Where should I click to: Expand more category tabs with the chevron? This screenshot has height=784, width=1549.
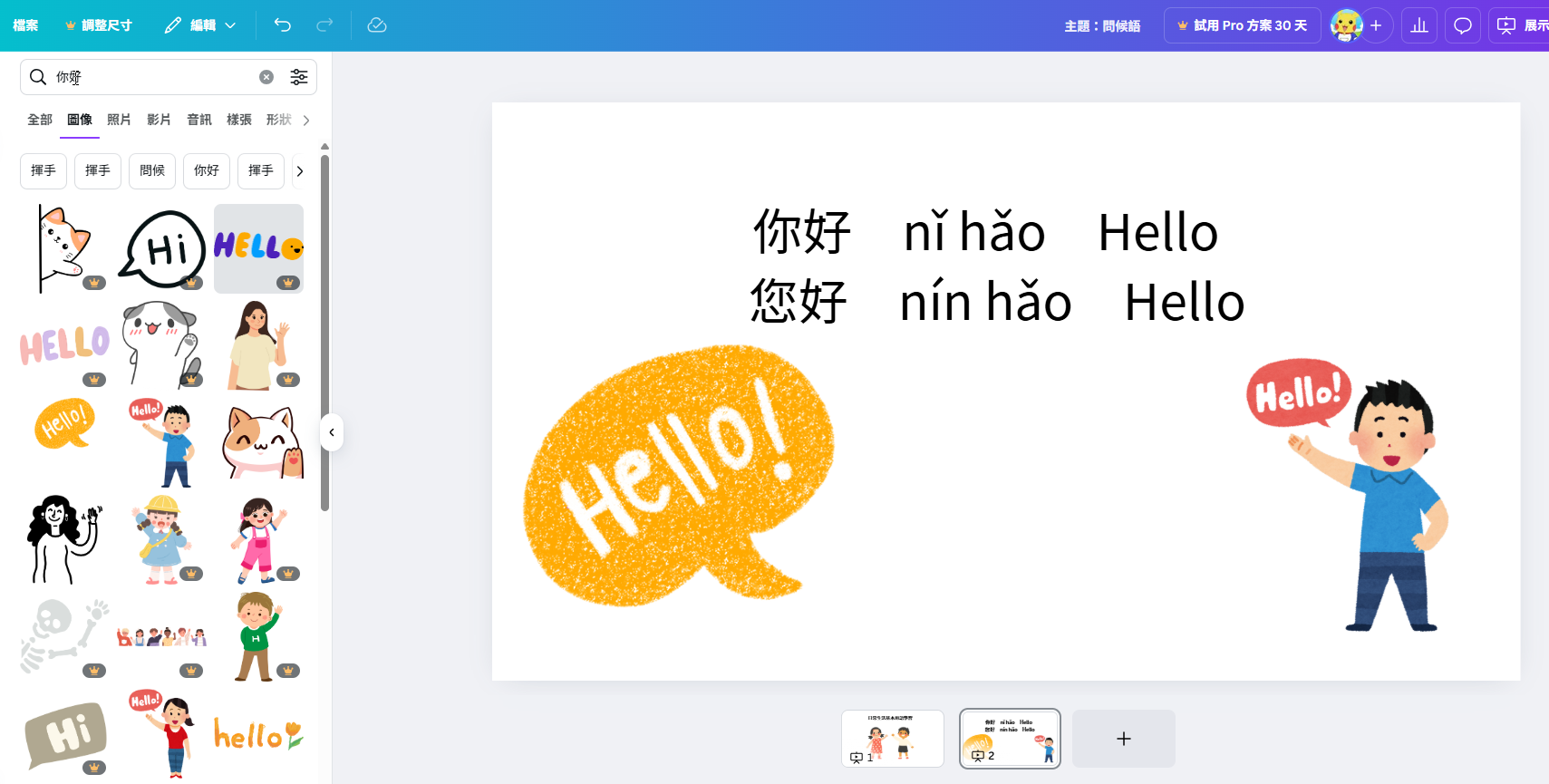(x=306, y=120)
